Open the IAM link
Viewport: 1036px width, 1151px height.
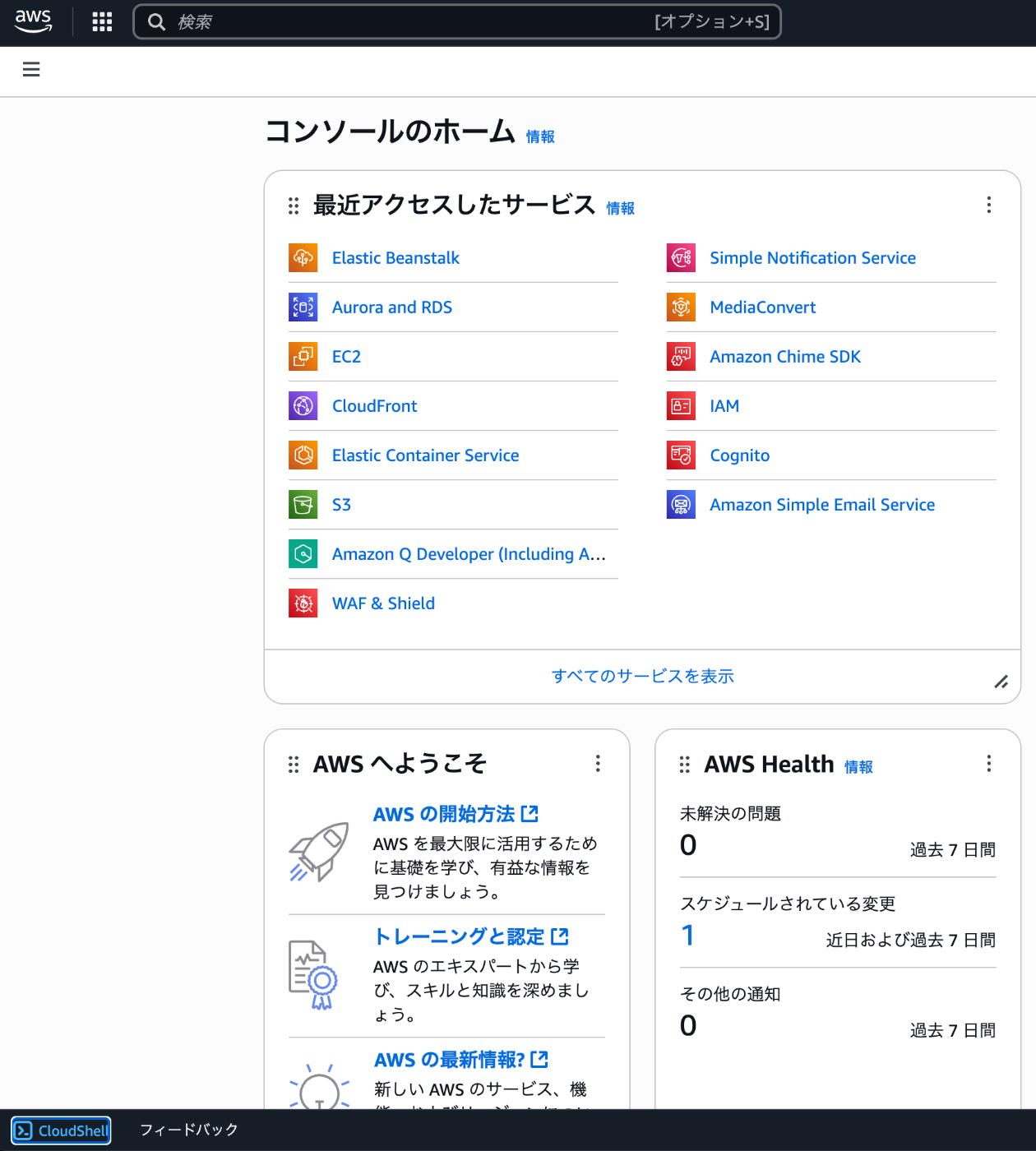pyautogui.click(x=724, y=406)
